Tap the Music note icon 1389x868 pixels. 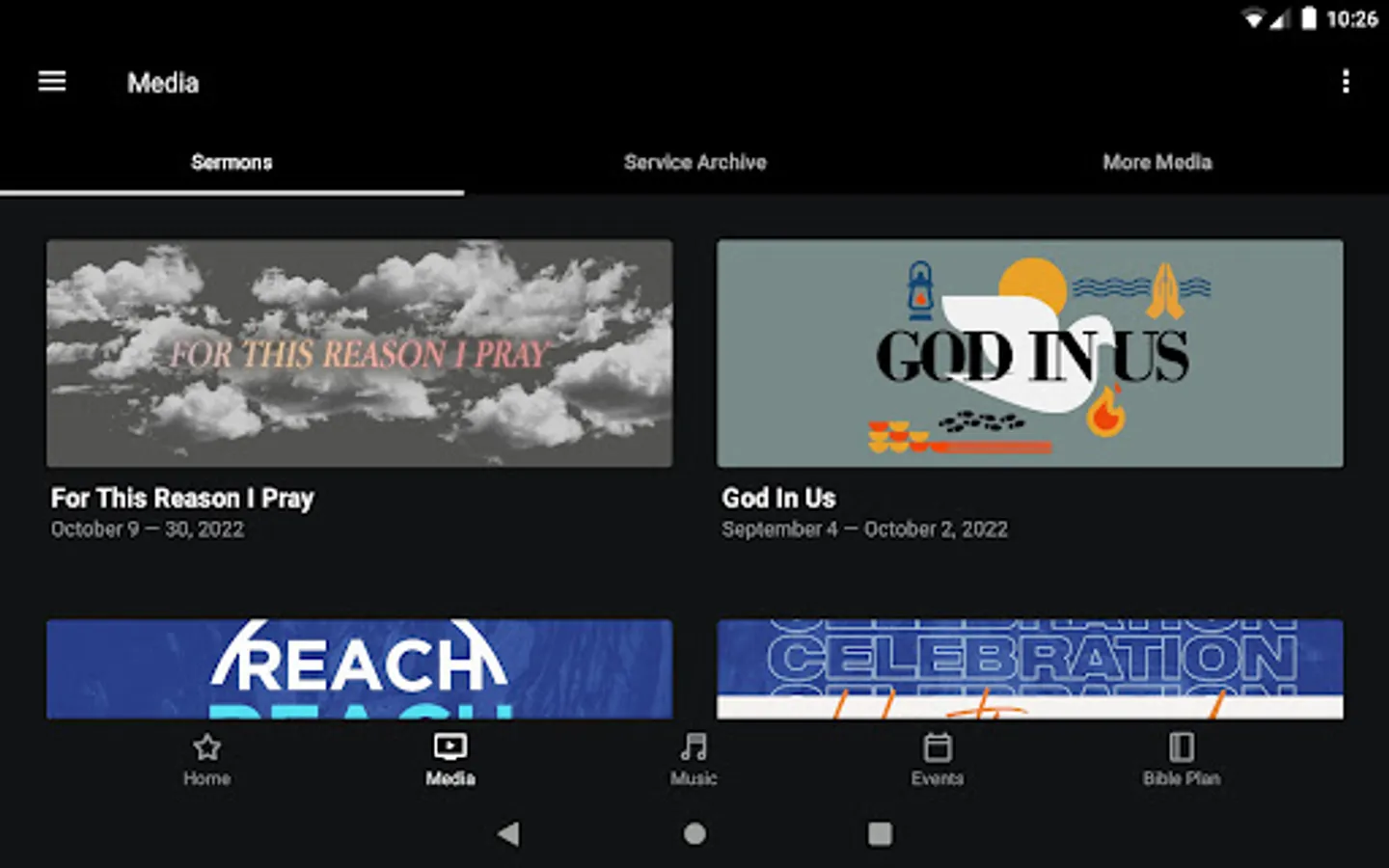click(694, 747)
